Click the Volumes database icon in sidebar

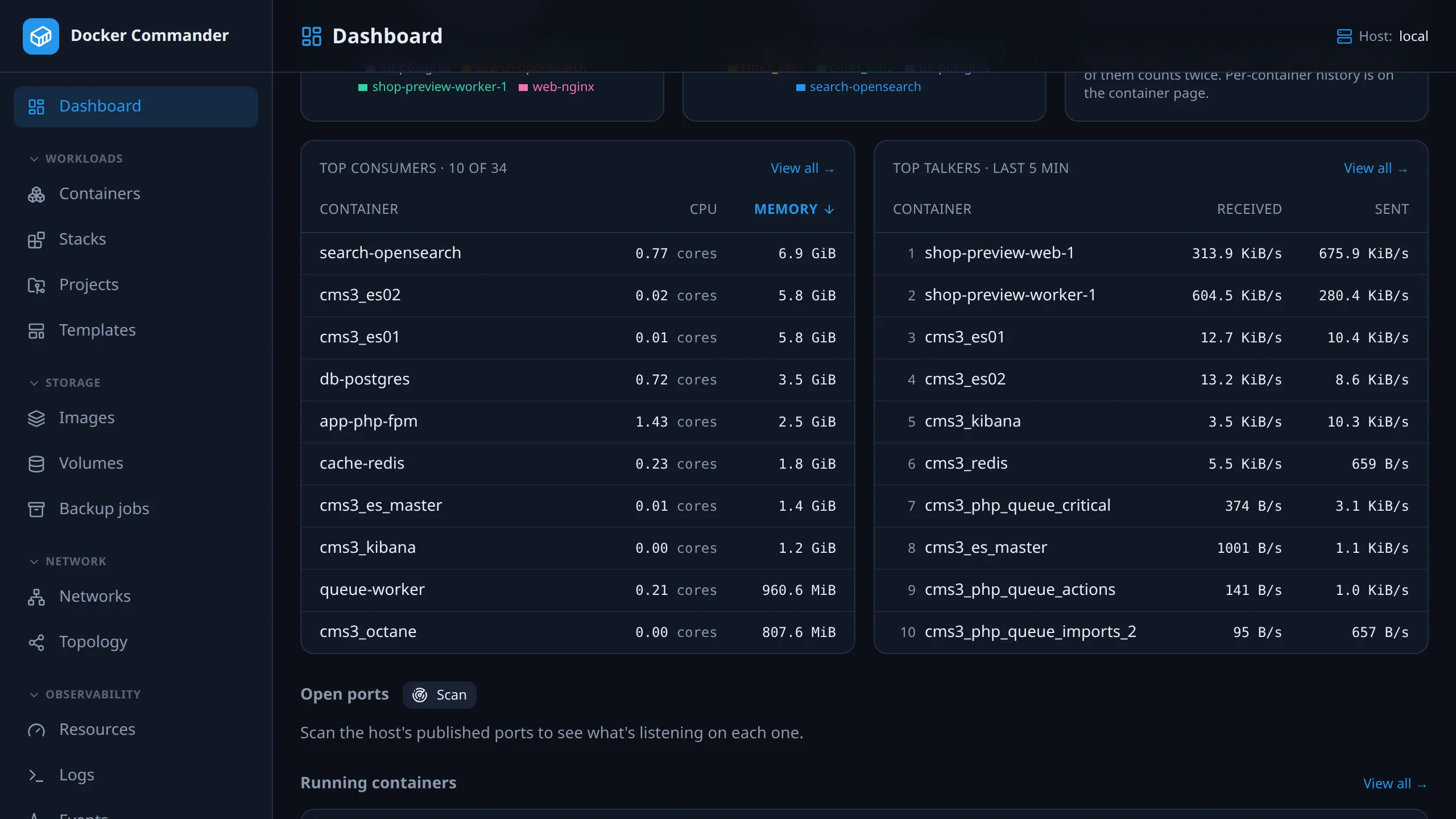tap(36, 464)
